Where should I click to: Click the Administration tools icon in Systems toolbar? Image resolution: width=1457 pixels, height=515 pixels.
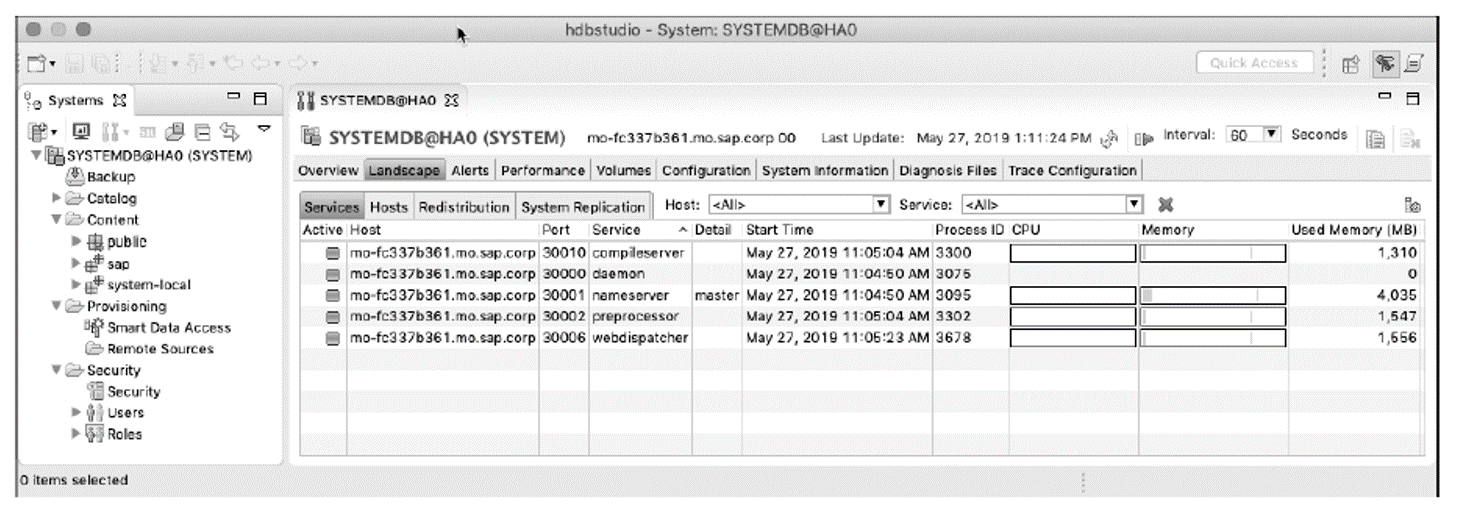coord(110,132)
